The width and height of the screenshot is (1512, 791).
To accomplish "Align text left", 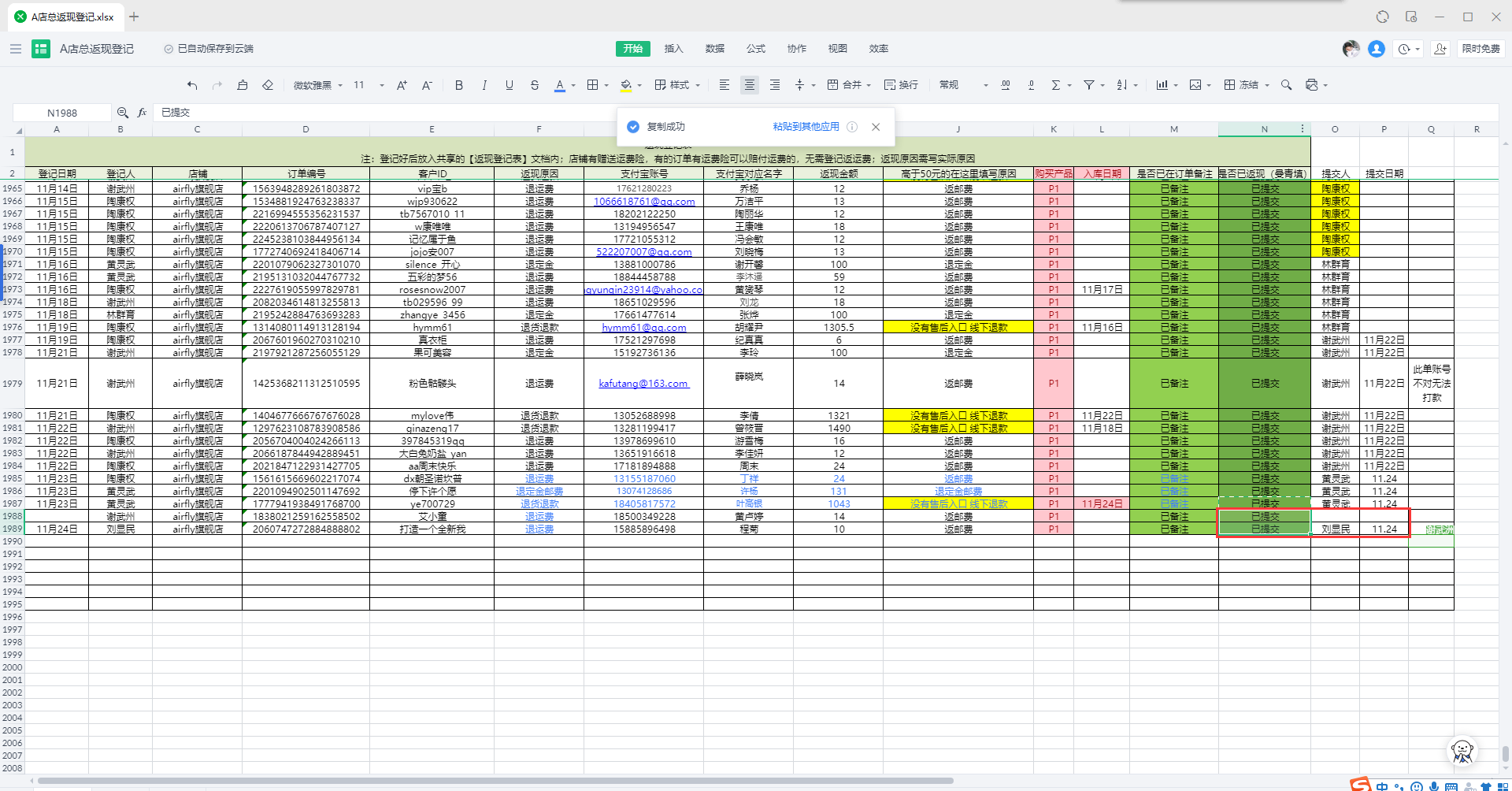I will [724, 85].
